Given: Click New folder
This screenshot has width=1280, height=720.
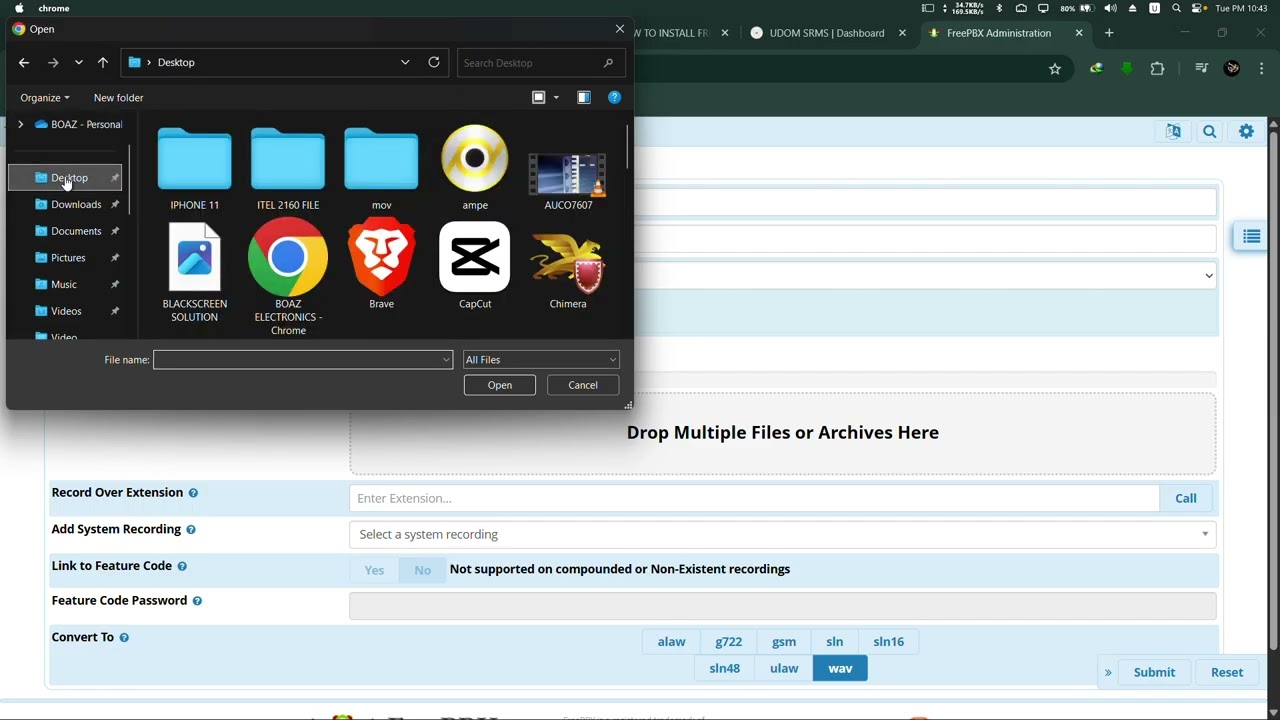Looking at the screenshot, I should pos(118,98).
